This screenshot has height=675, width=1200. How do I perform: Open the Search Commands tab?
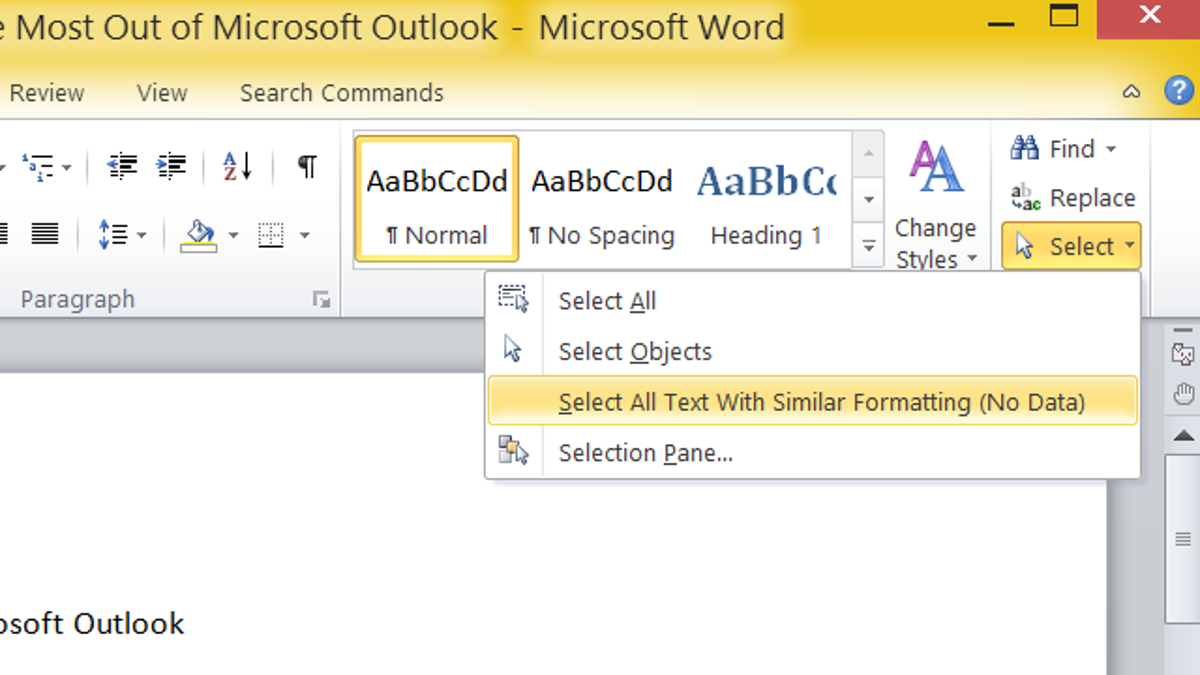pos(342,93)
